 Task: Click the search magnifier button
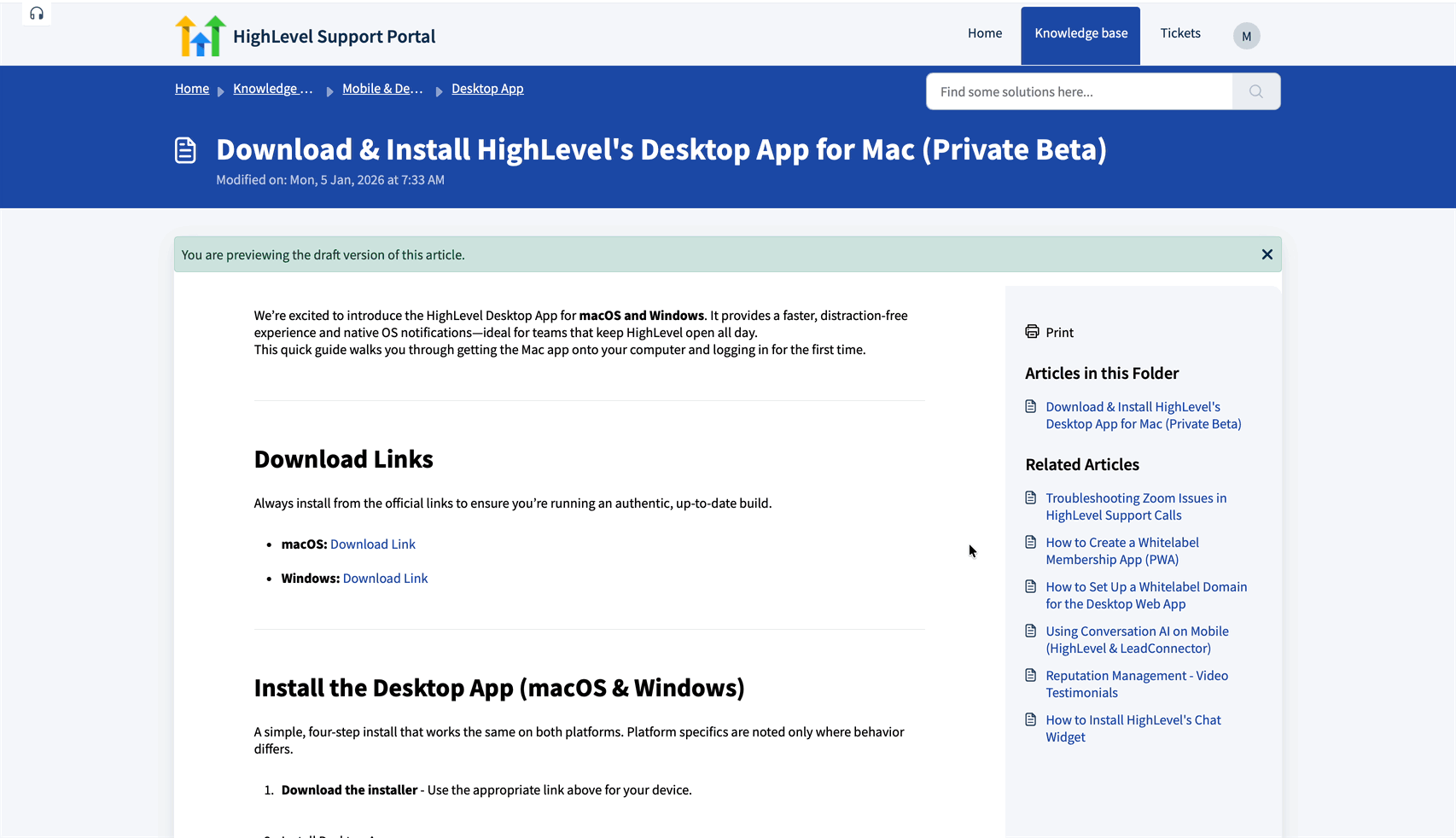point(1256,91)
